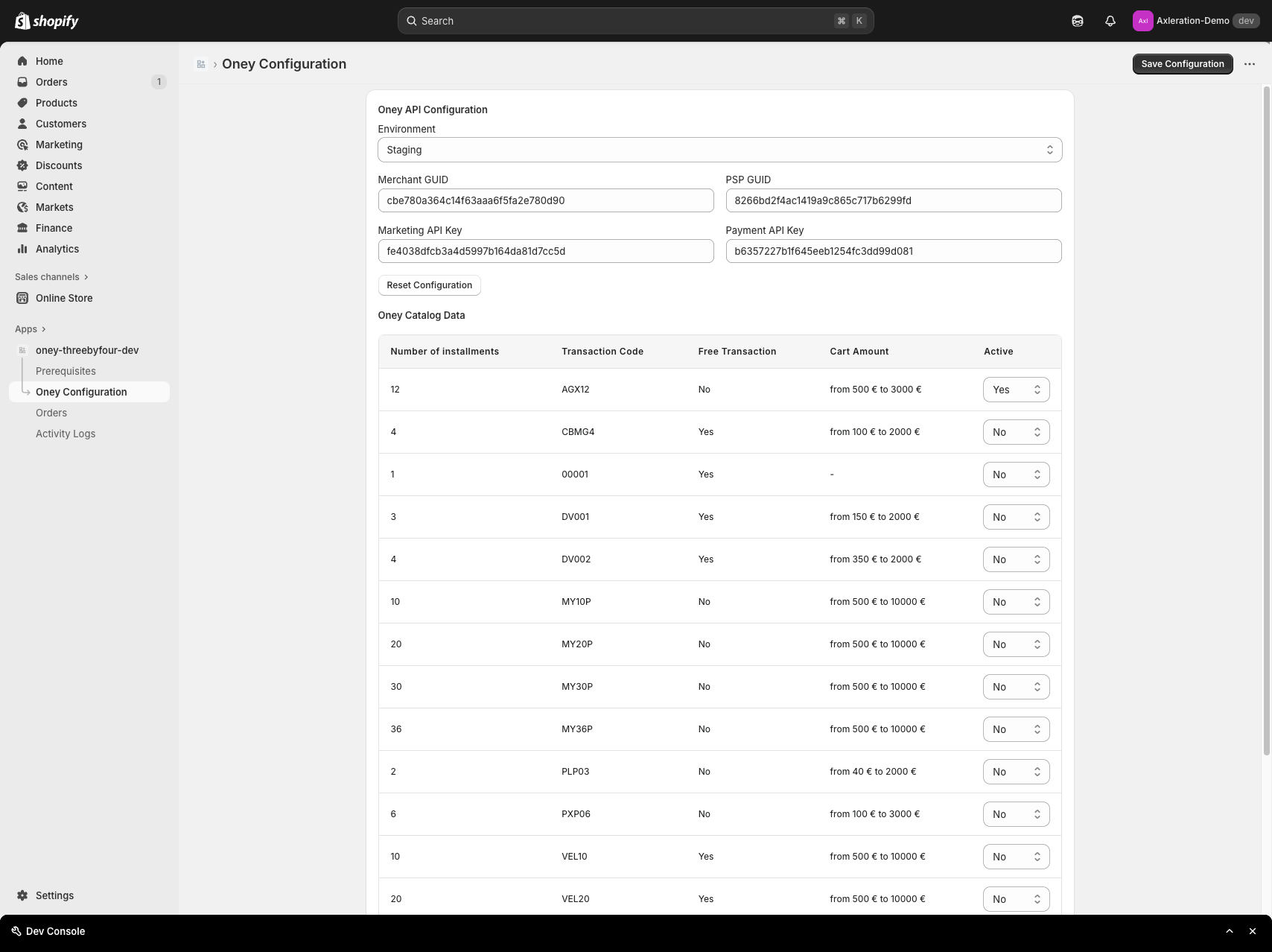The height and width of the screenshot is (952, 1272).
Task: Select the Orders icon in the sidebar
Action: tap(22, 82)
